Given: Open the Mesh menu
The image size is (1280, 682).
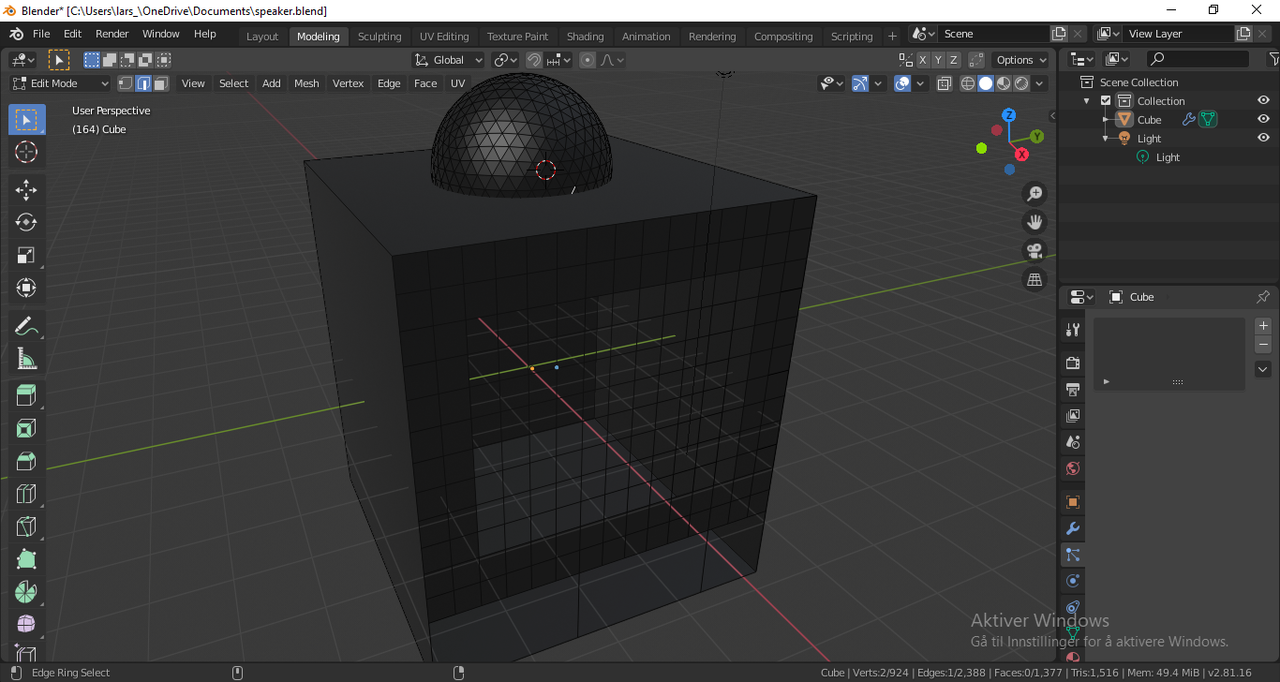Looking at the screenshot, I should pos(306,83).
